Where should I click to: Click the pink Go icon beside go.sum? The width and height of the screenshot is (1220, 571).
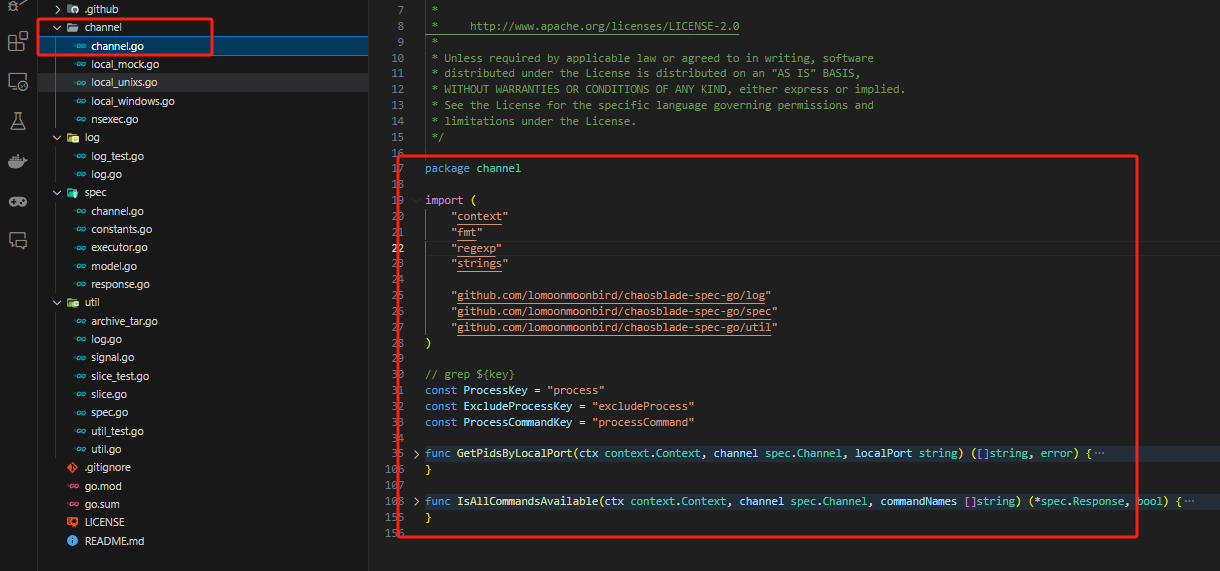(x=72, y=504)
